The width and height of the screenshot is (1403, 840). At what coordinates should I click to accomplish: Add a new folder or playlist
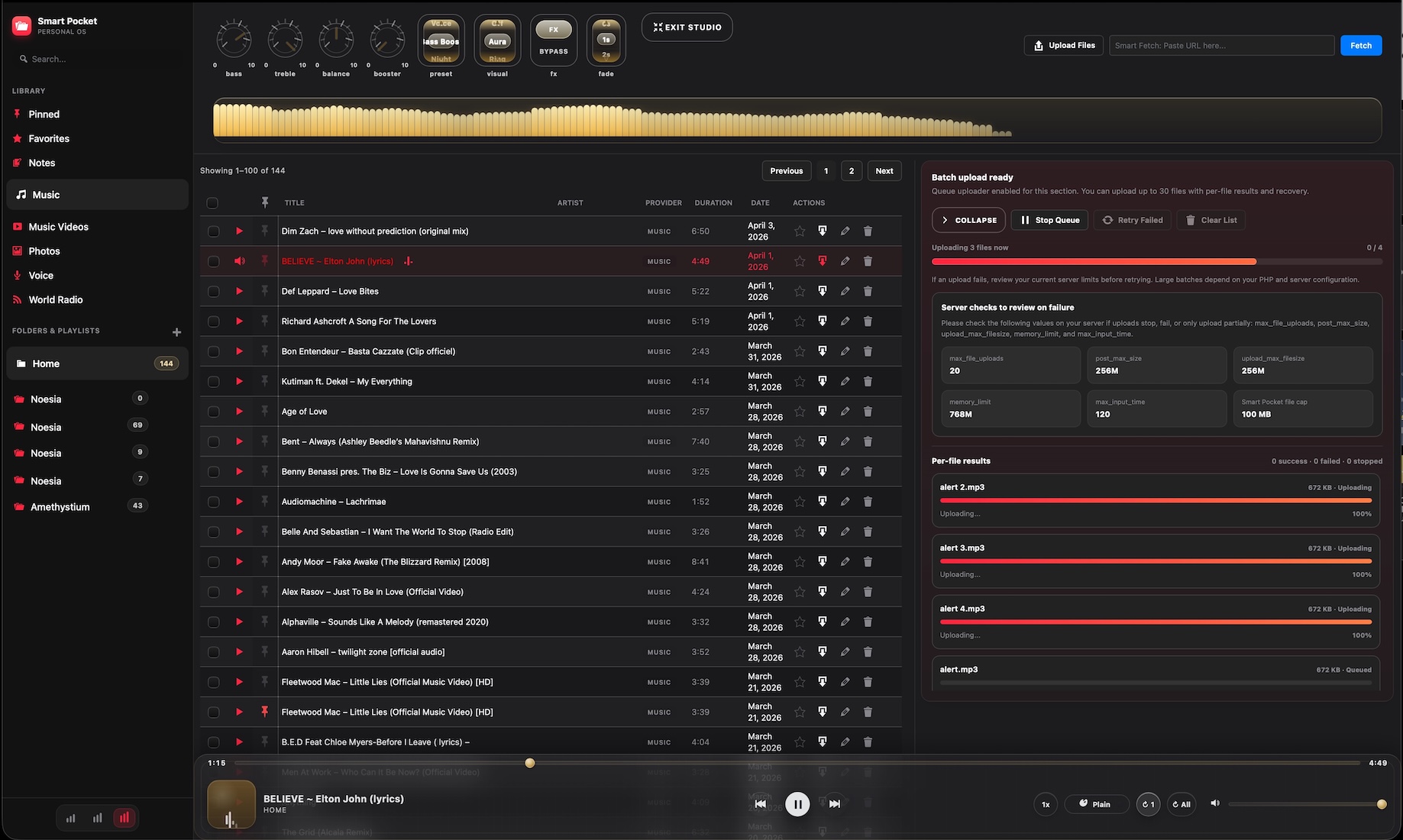176,331
